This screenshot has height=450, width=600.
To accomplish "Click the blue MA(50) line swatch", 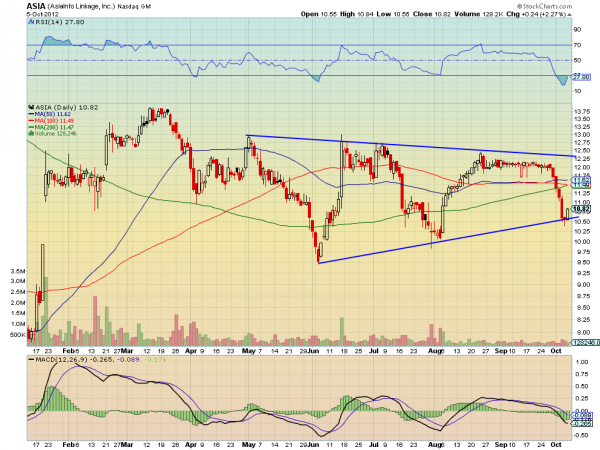I will coord(31,114).
